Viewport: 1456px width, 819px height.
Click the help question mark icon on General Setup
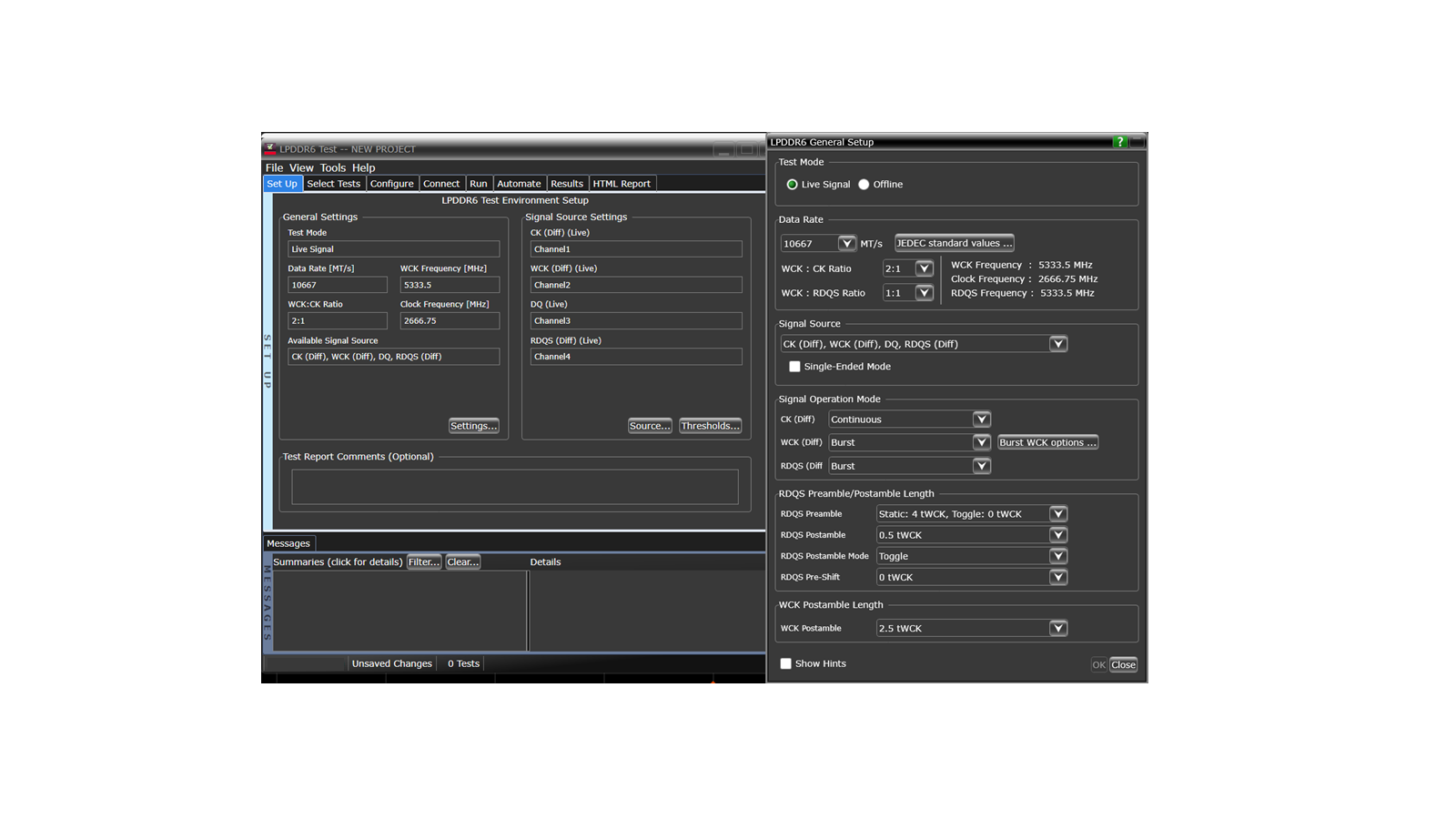tap(1119, 142)
